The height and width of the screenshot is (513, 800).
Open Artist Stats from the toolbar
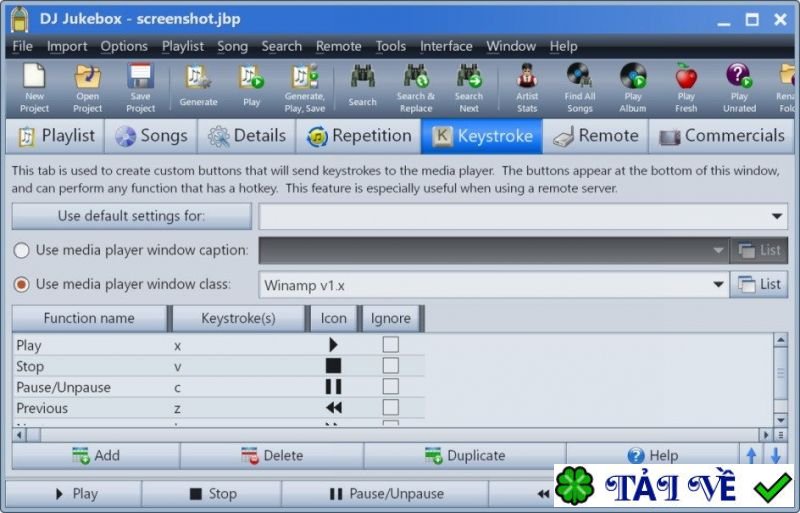coord(527,88)
